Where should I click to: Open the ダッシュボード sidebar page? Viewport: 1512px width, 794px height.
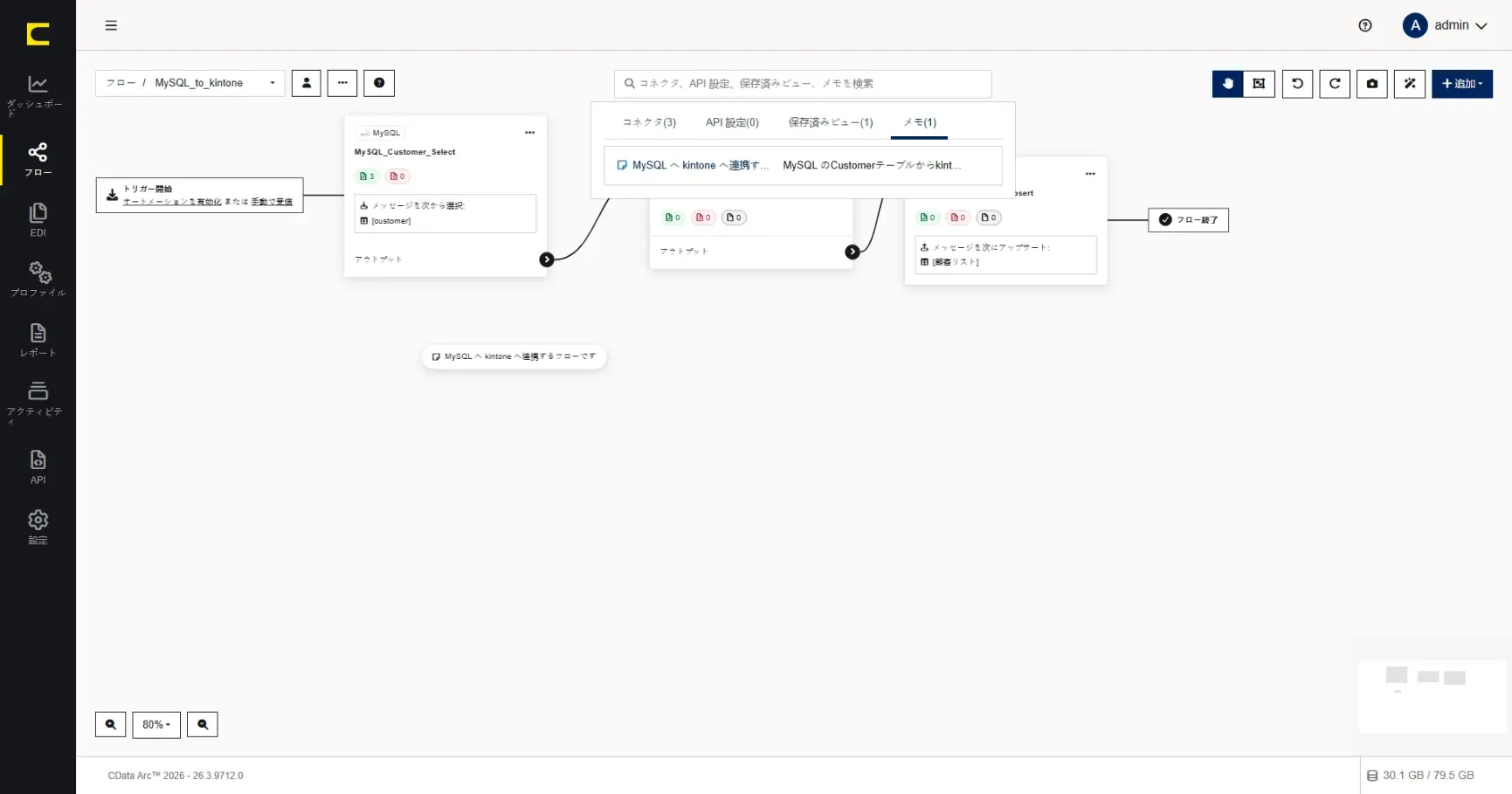[x=38, y=94]
